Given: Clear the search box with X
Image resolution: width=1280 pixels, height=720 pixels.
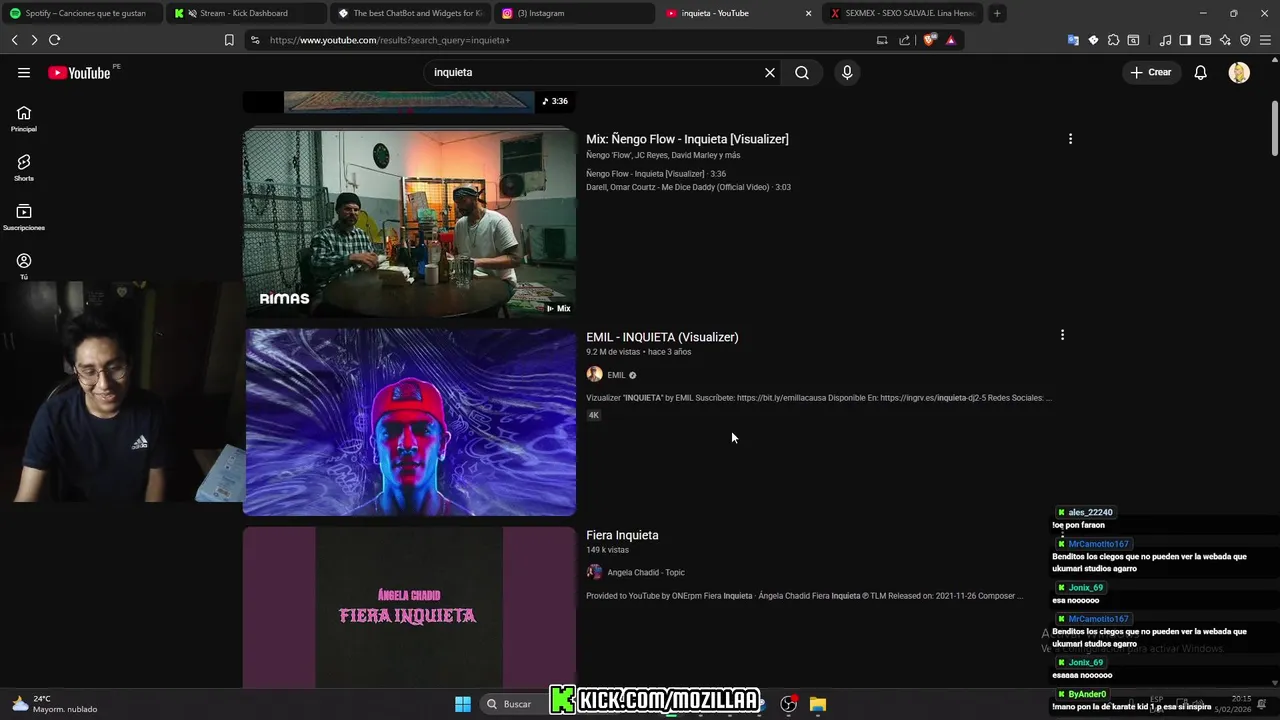Looking at the screenshot, I should [x=770, y=72].
